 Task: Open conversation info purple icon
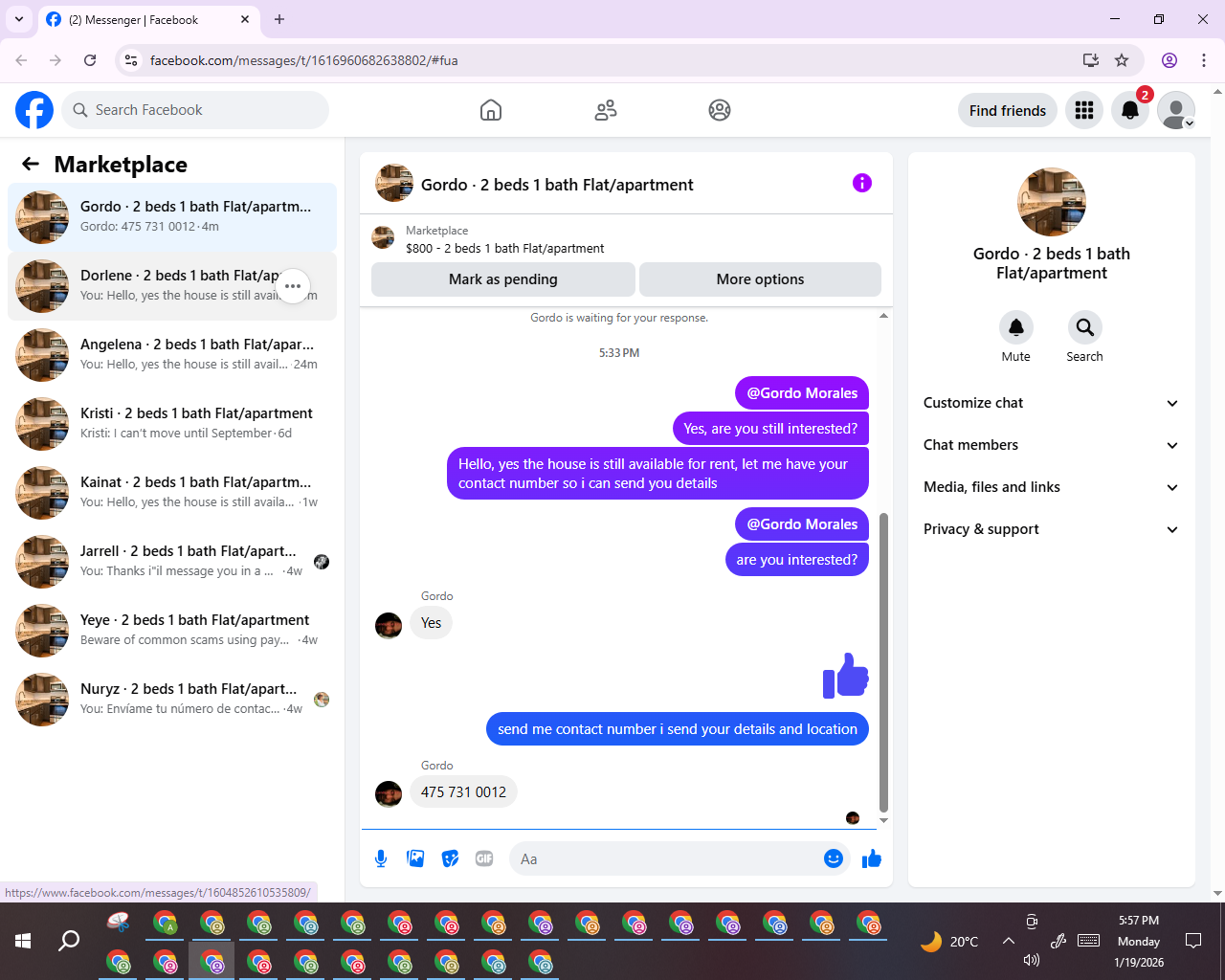tap(862, 183)
